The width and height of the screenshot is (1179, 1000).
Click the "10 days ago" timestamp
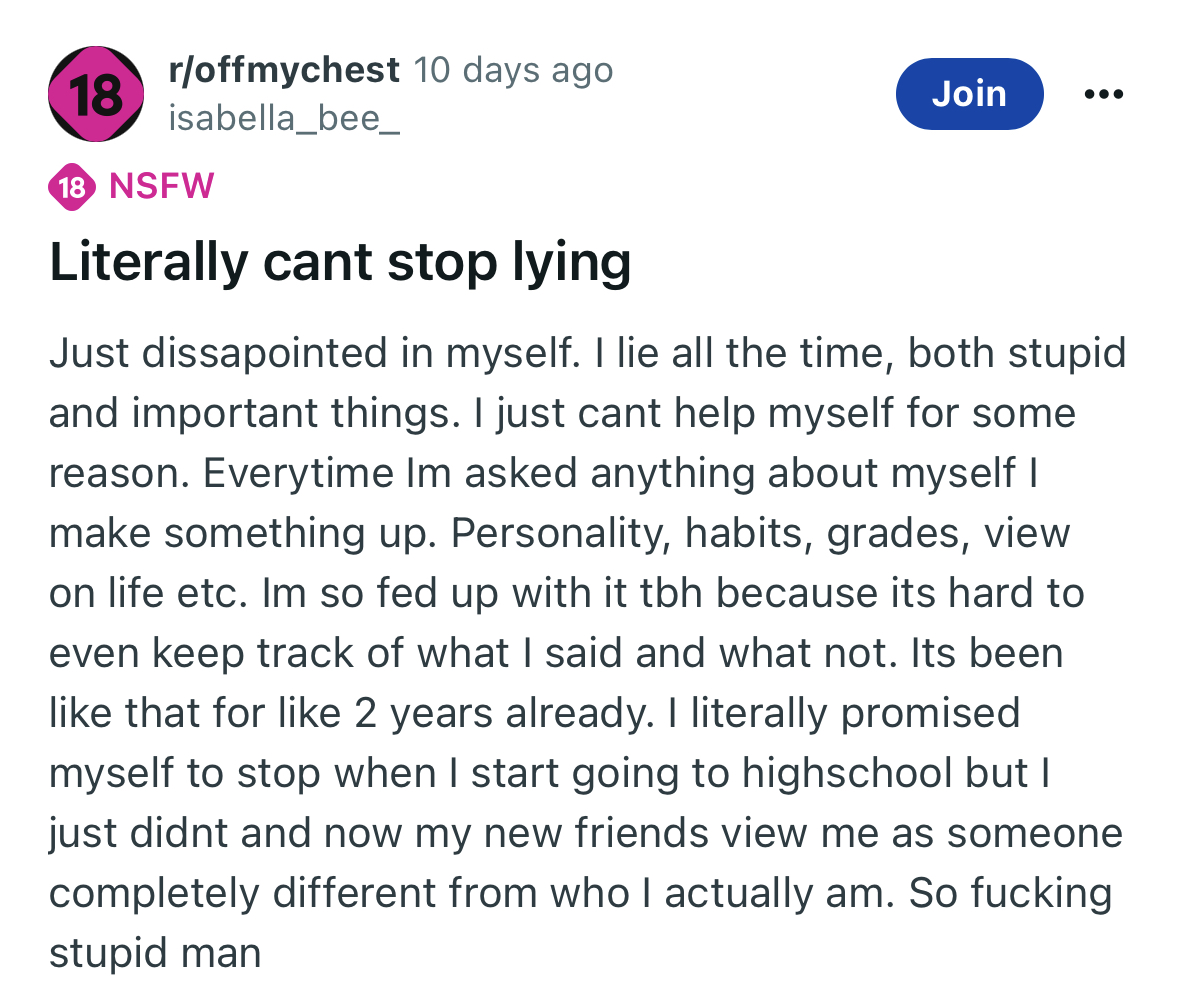pyautogui.click(x=513, y=70)
